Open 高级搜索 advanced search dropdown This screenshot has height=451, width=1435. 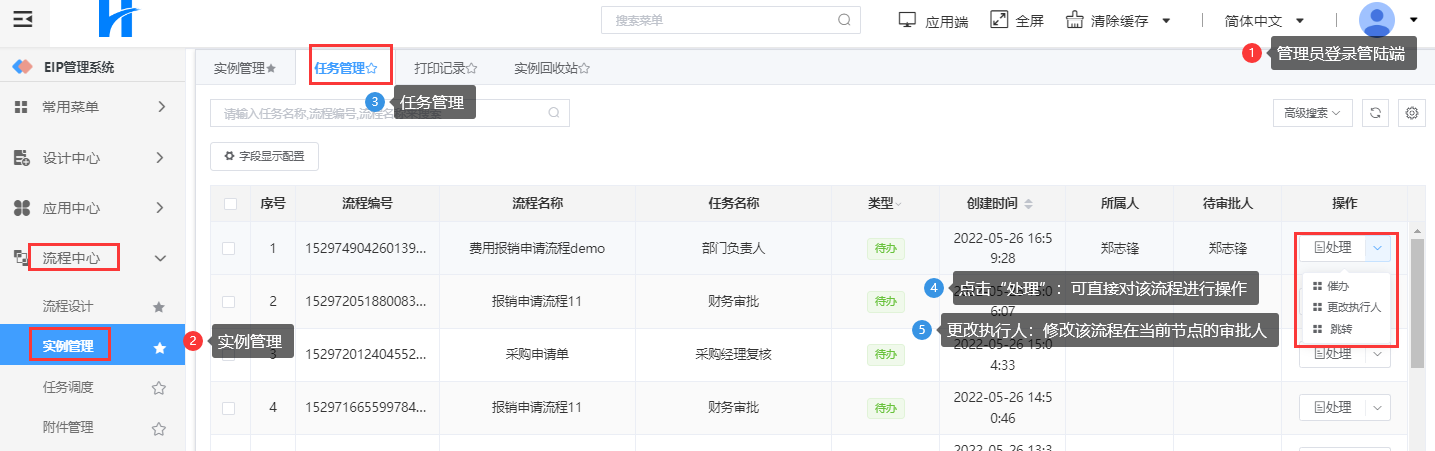1313,113
